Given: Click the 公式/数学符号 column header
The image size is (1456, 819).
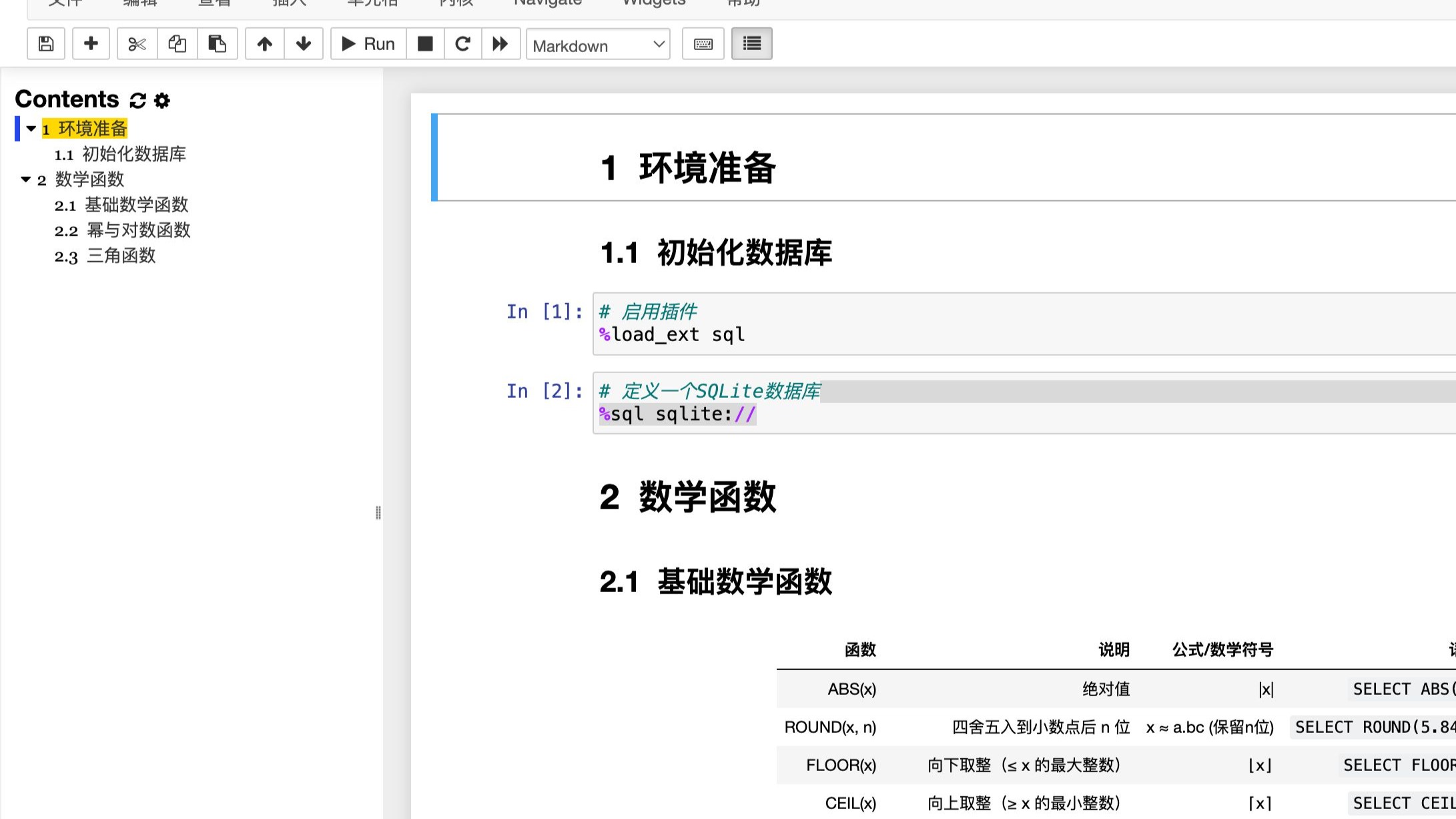Looking at the screenshot, I should coord(1222,650).
